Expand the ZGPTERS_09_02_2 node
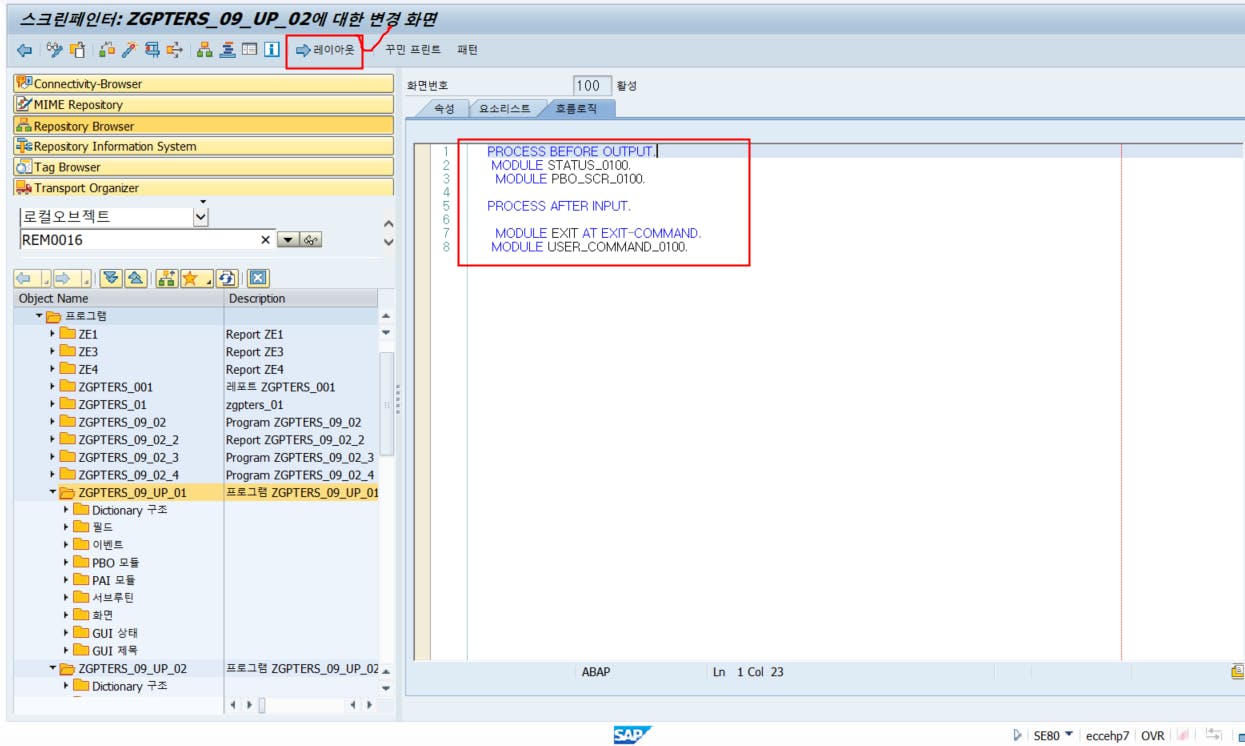The width and height of the screenshot is (1245, 746). click(53, 440)
